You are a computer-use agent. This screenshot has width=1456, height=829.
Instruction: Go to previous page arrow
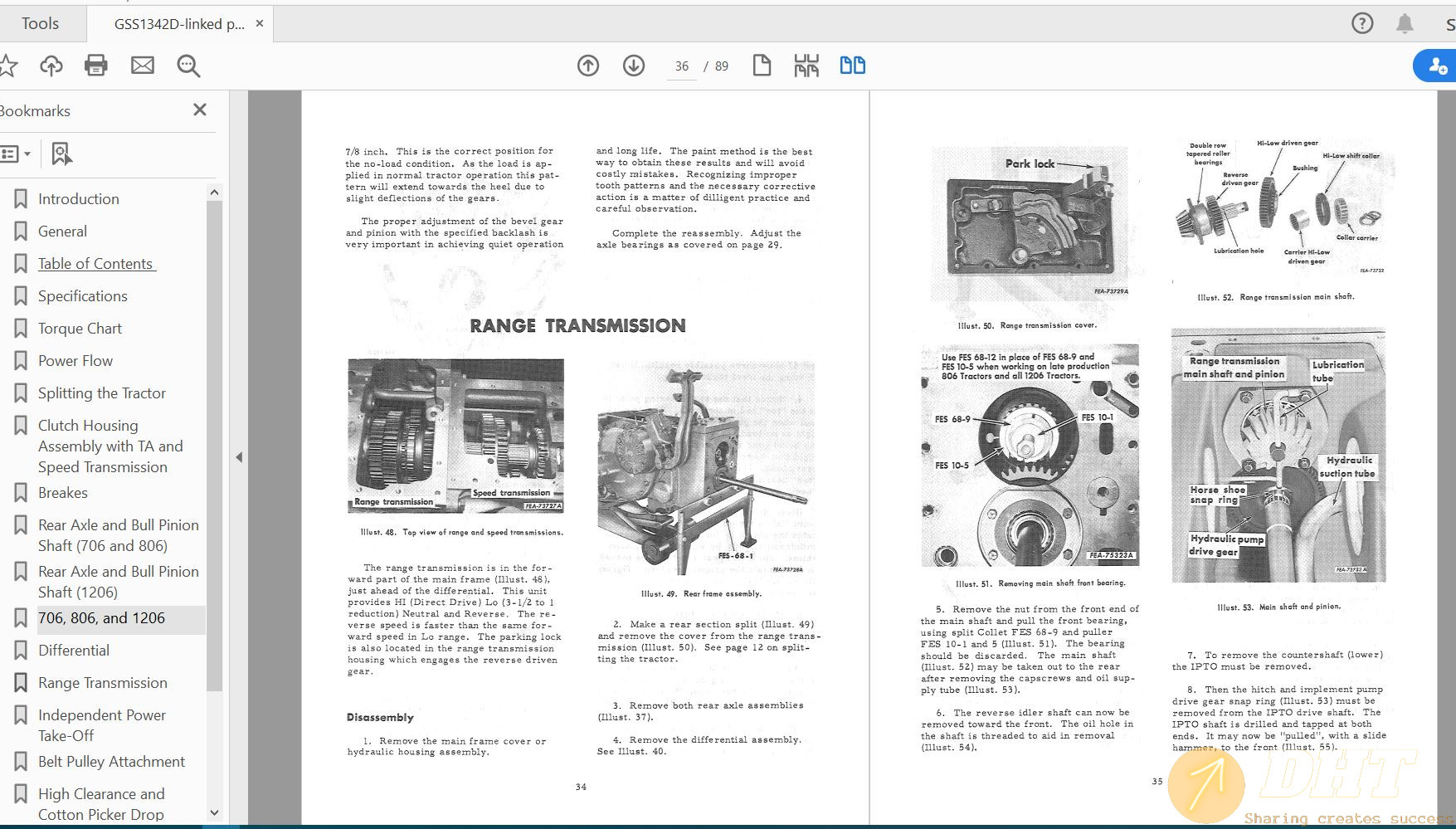[588, 66]
